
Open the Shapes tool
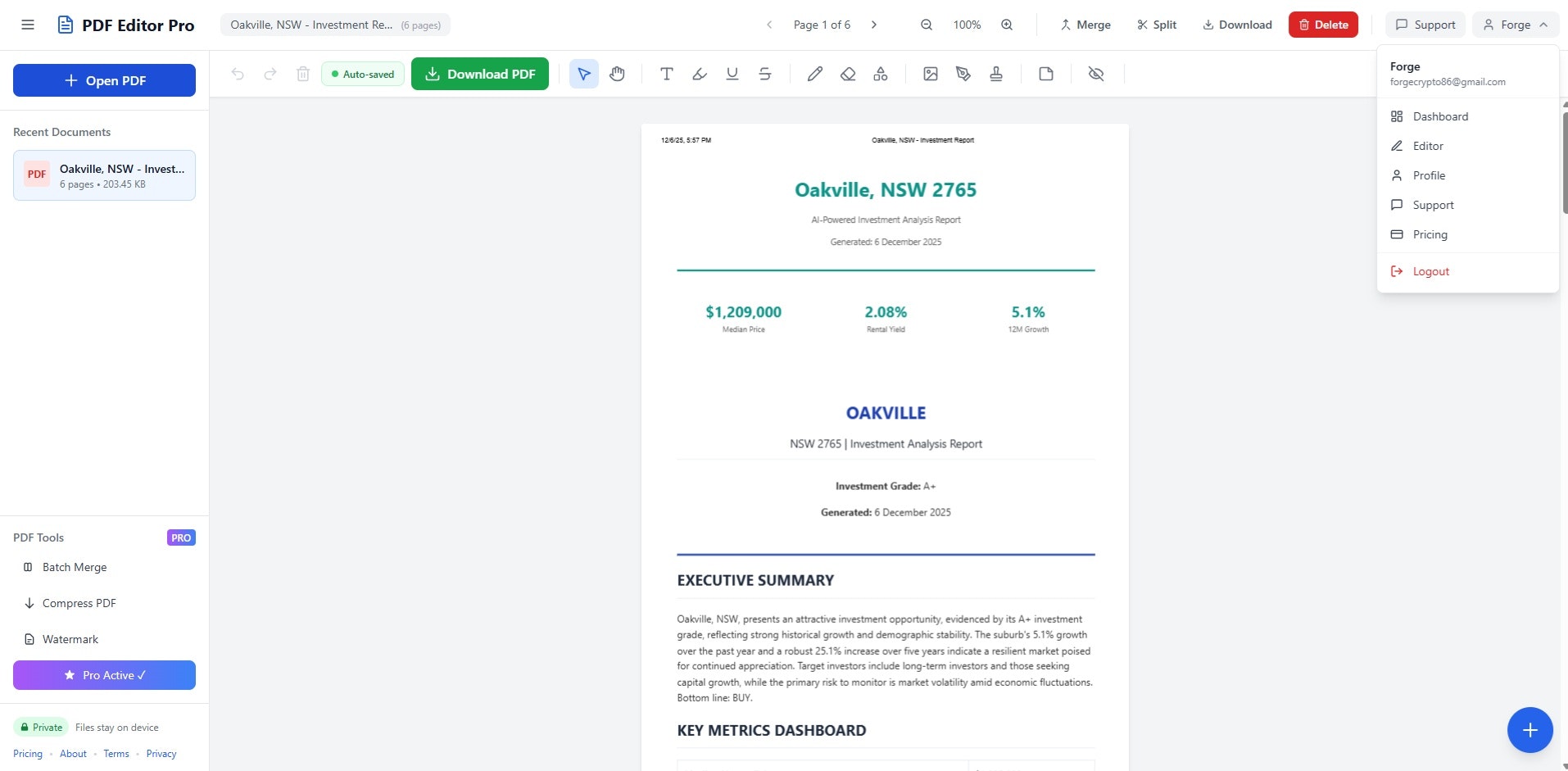(881, 74)
